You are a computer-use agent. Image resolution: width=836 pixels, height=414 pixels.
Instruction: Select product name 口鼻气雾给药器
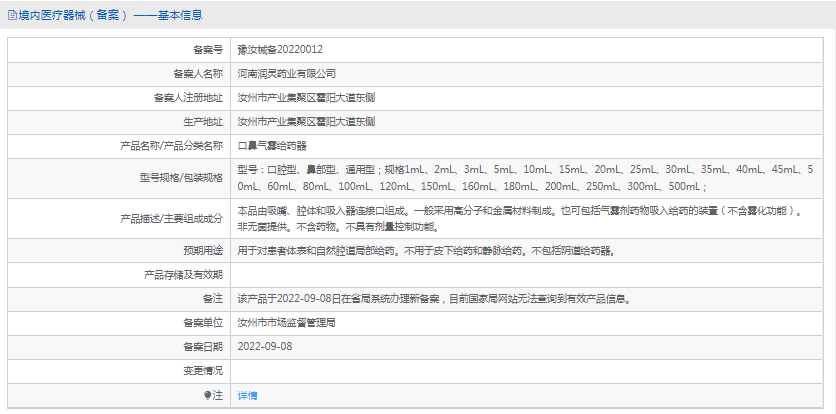pos(272,146)
